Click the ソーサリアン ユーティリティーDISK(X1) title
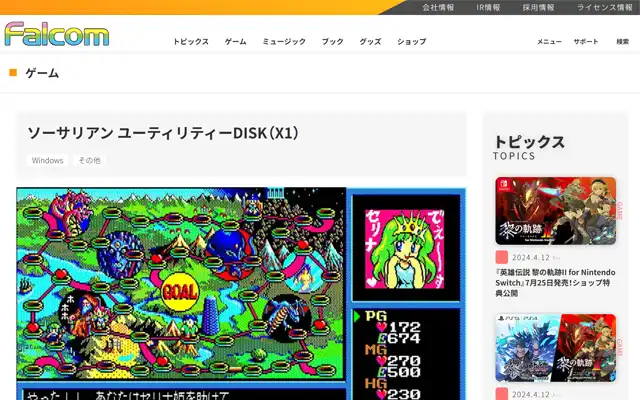The height and width of the screenshot is (400, 640). pyautogui.click(x=162, y=133)
